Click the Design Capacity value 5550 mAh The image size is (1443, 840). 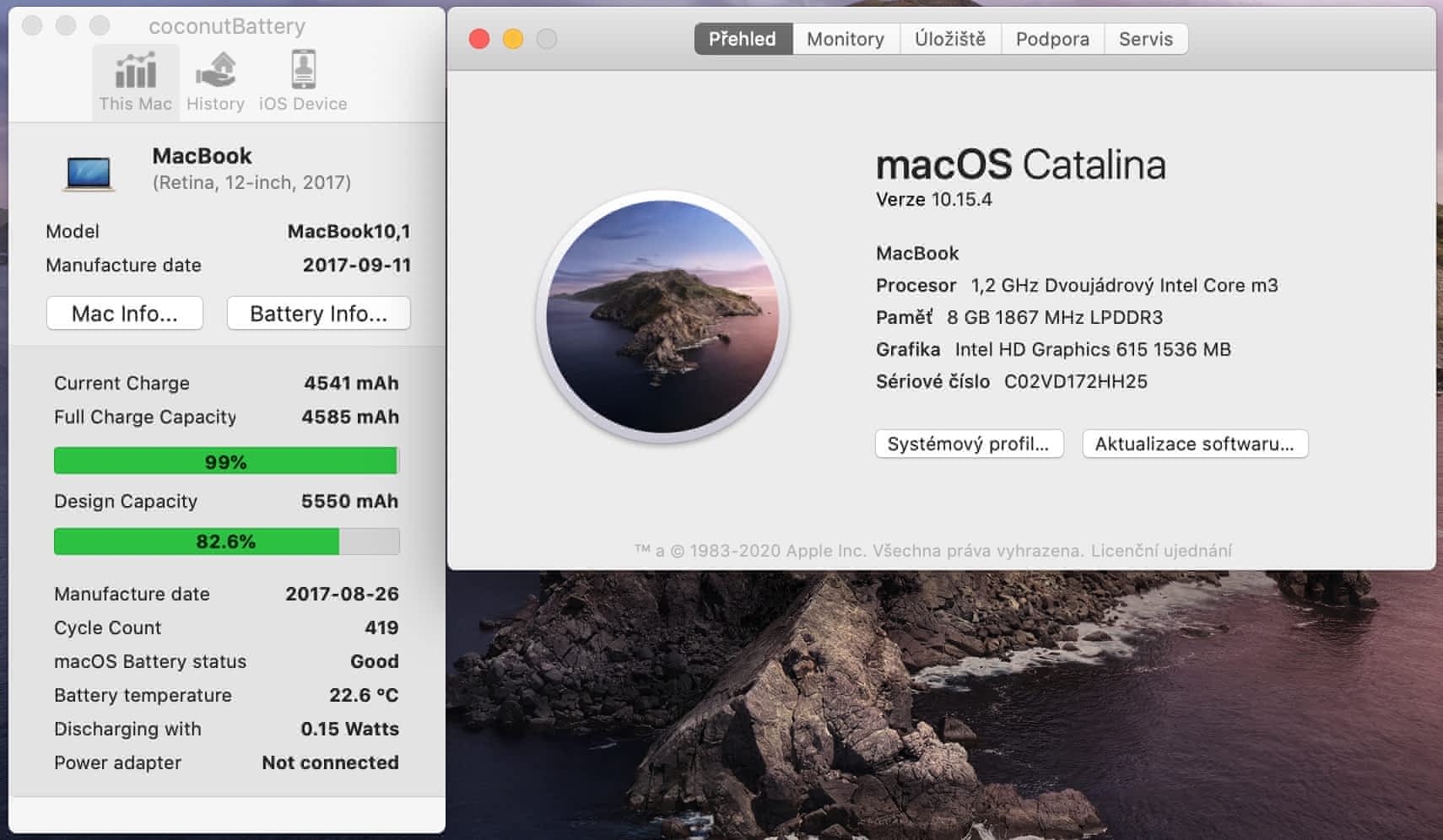pos(349,501)
